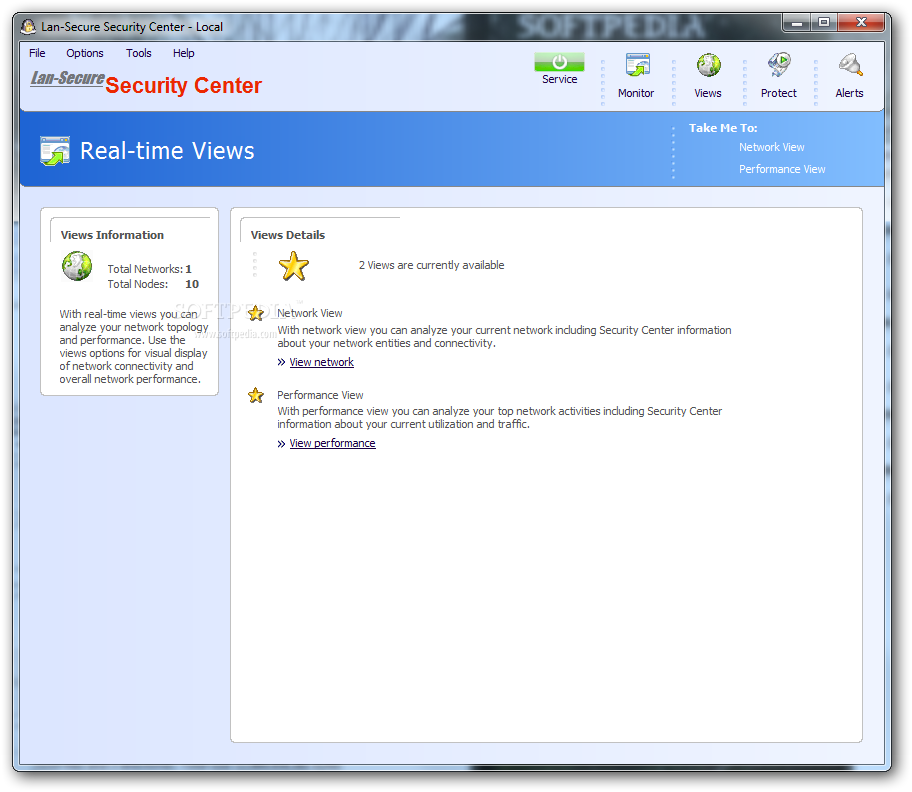Click the Protect label in the toolbar
Image resolution: width=912 pixels, height=792 pixels.
pos(779,93)
